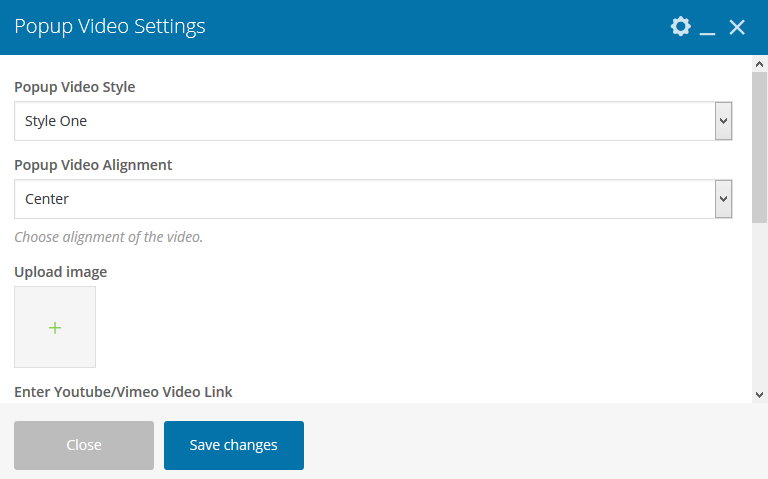Click the green plus to upload image

(55, 327)
